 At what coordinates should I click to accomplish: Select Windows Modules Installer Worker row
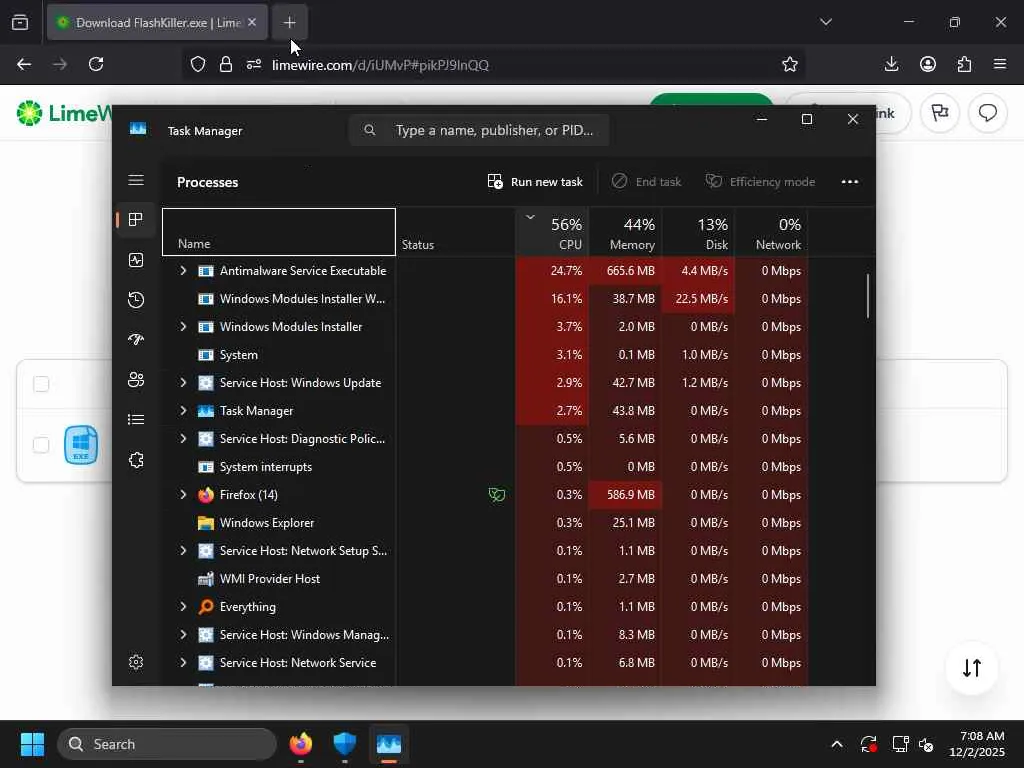click(x=485, y=298)
